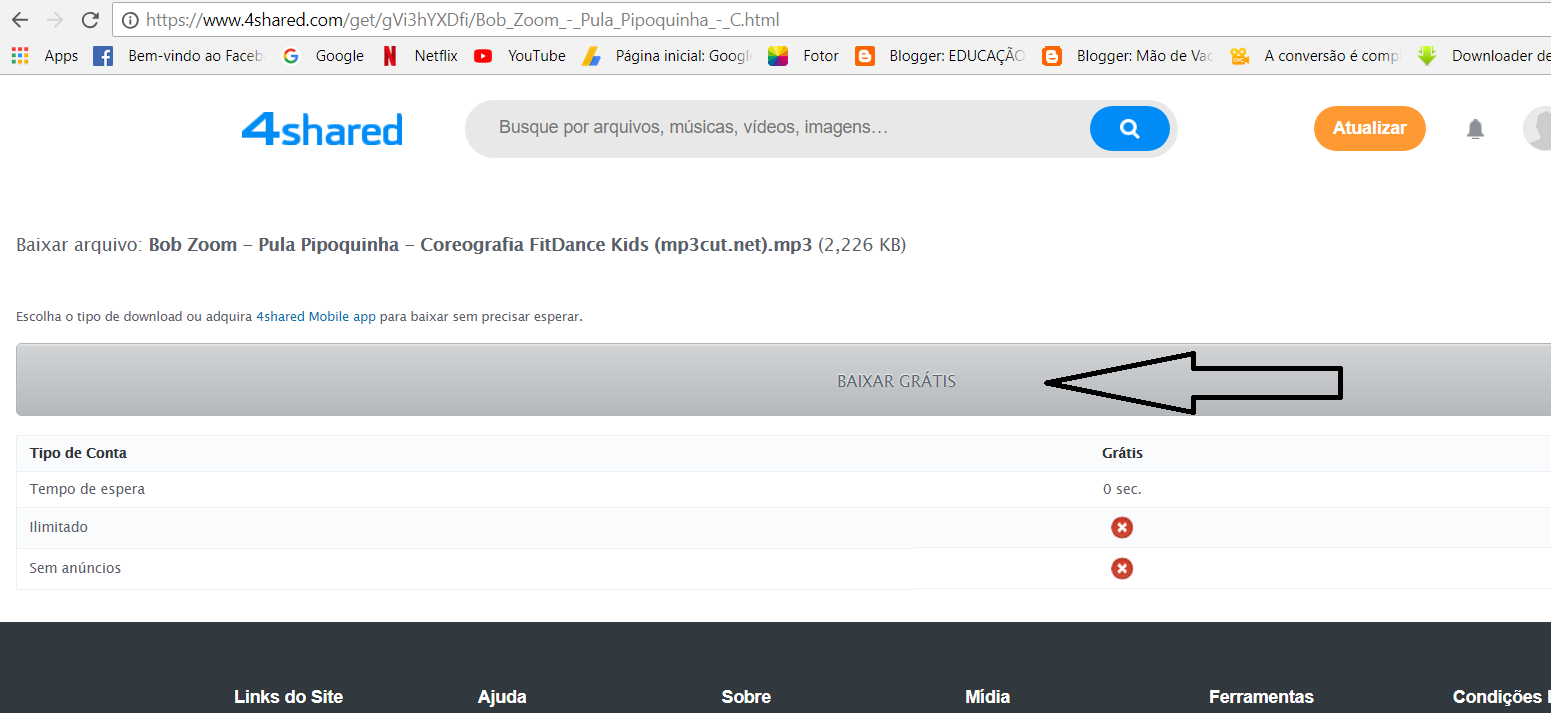Click the red X icon in Ilimitado row
This screenshot has height=713, width=1551.
1122,527
